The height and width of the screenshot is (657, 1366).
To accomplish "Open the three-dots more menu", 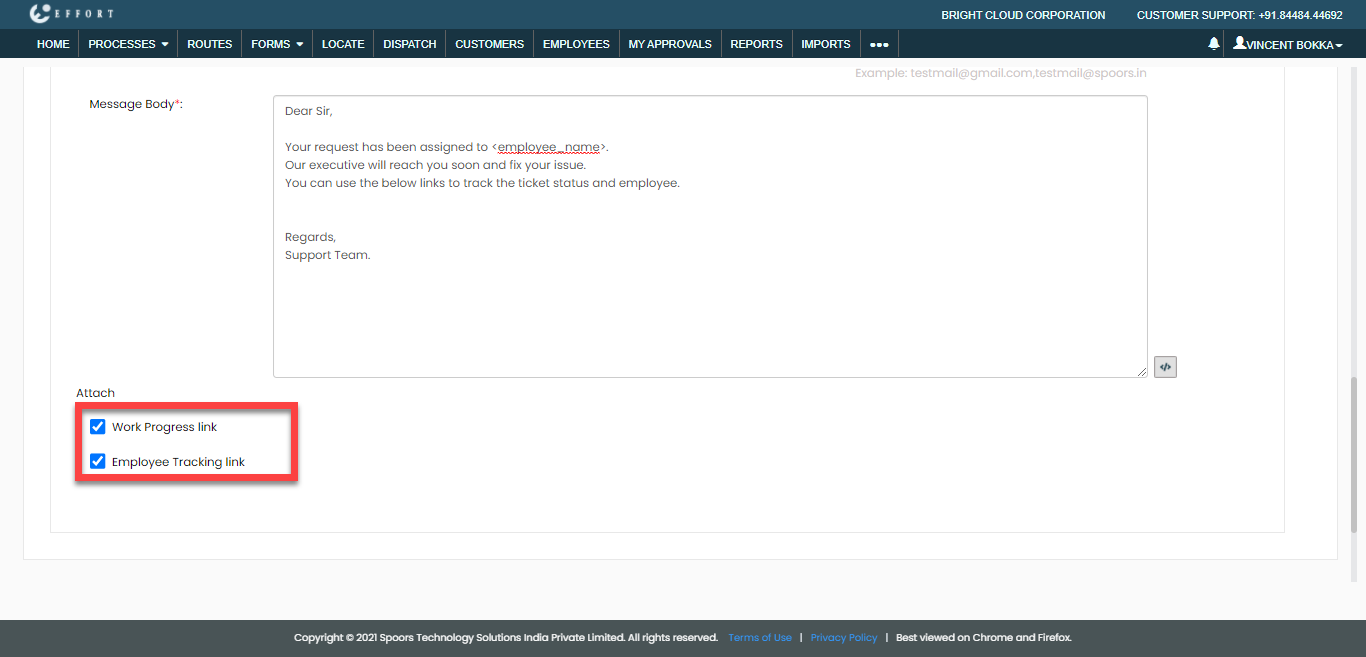I will 879,44.
